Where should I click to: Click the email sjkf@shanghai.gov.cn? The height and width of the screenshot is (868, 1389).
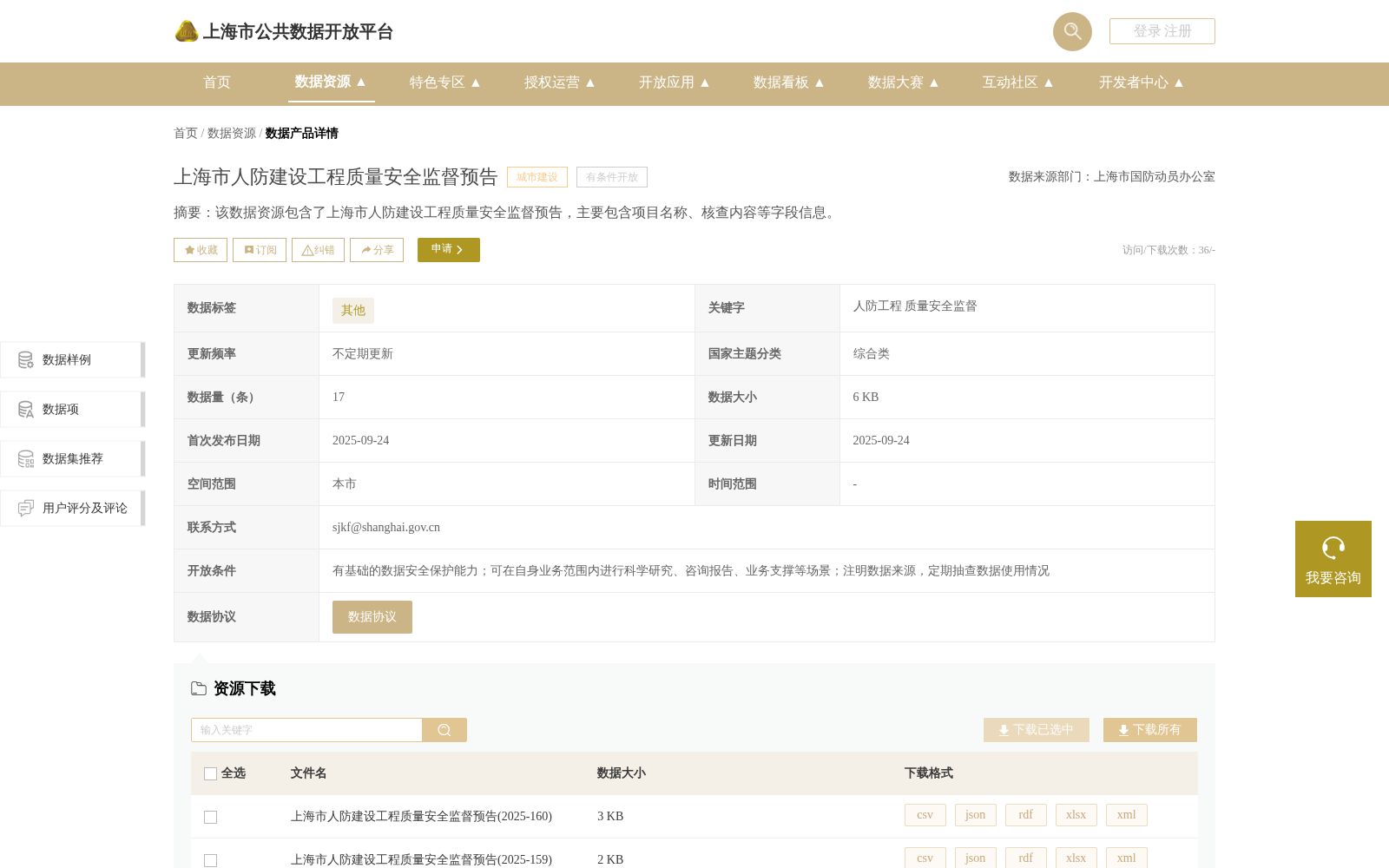click(386, 528)
